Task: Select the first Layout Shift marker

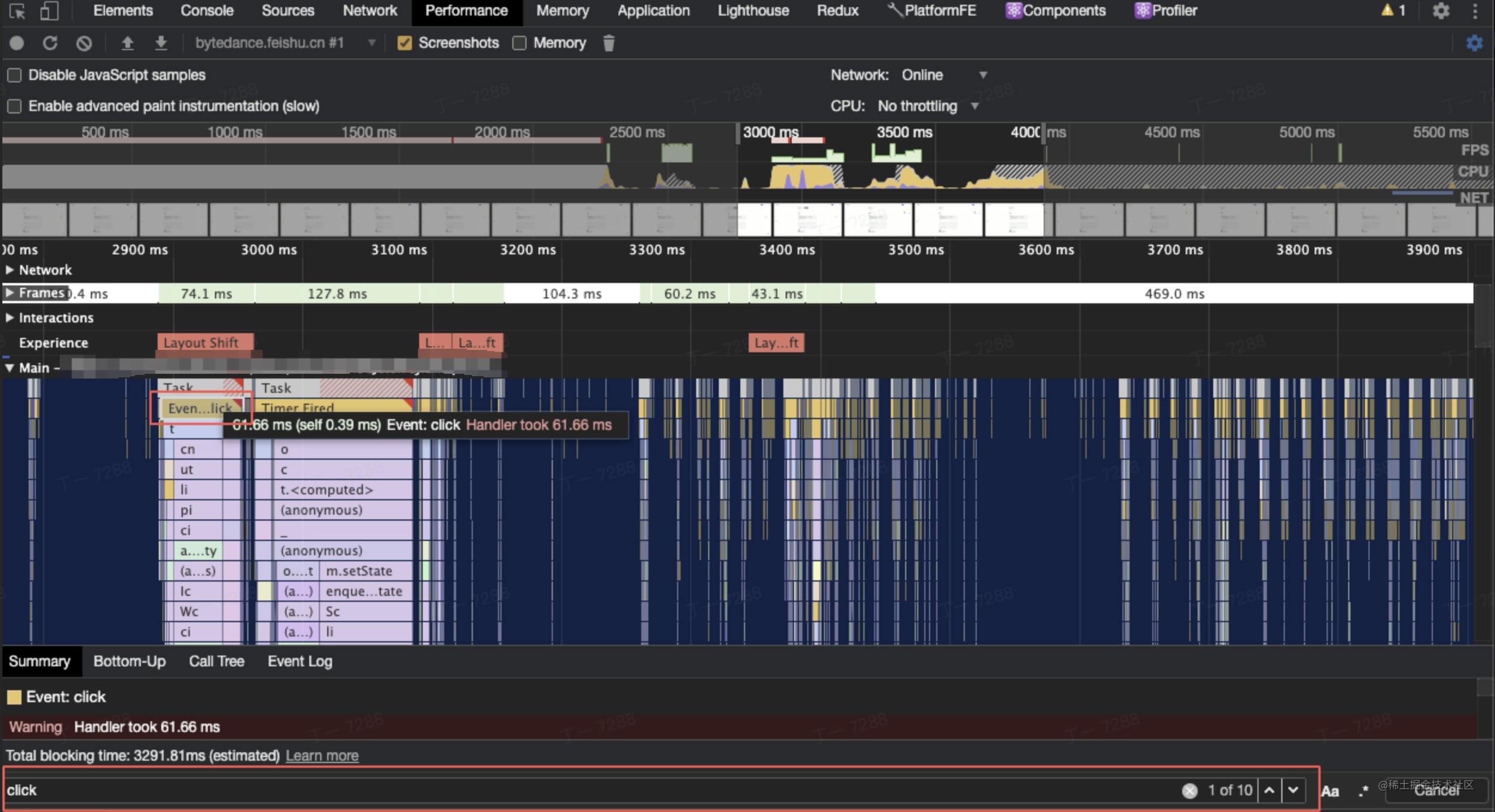Action: (x=205, y=343)
